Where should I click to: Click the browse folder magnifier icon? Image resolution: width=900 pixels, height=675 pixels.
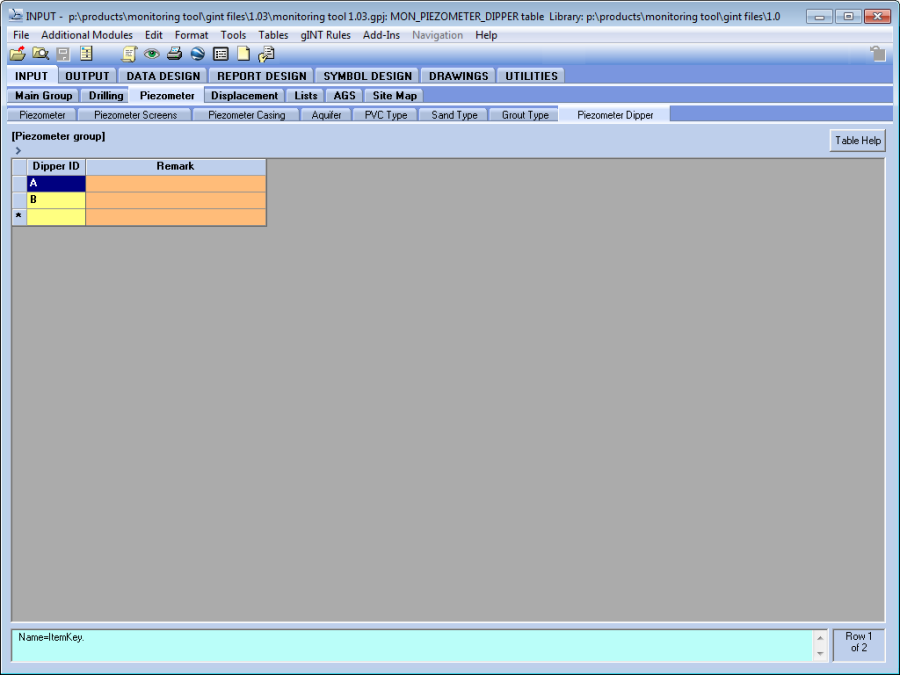[x=40, y=54]
